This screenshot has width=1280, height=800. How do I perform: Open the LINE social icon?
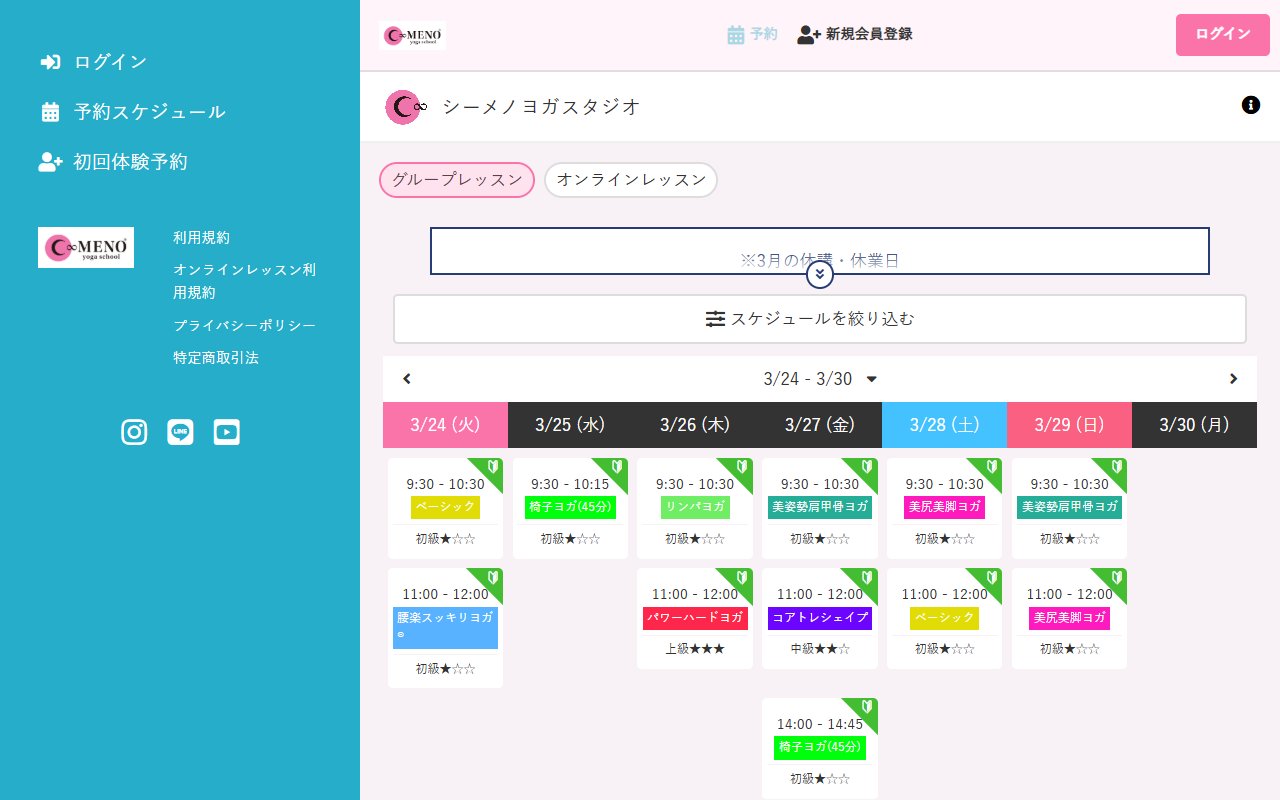click(x=180, y=431)
